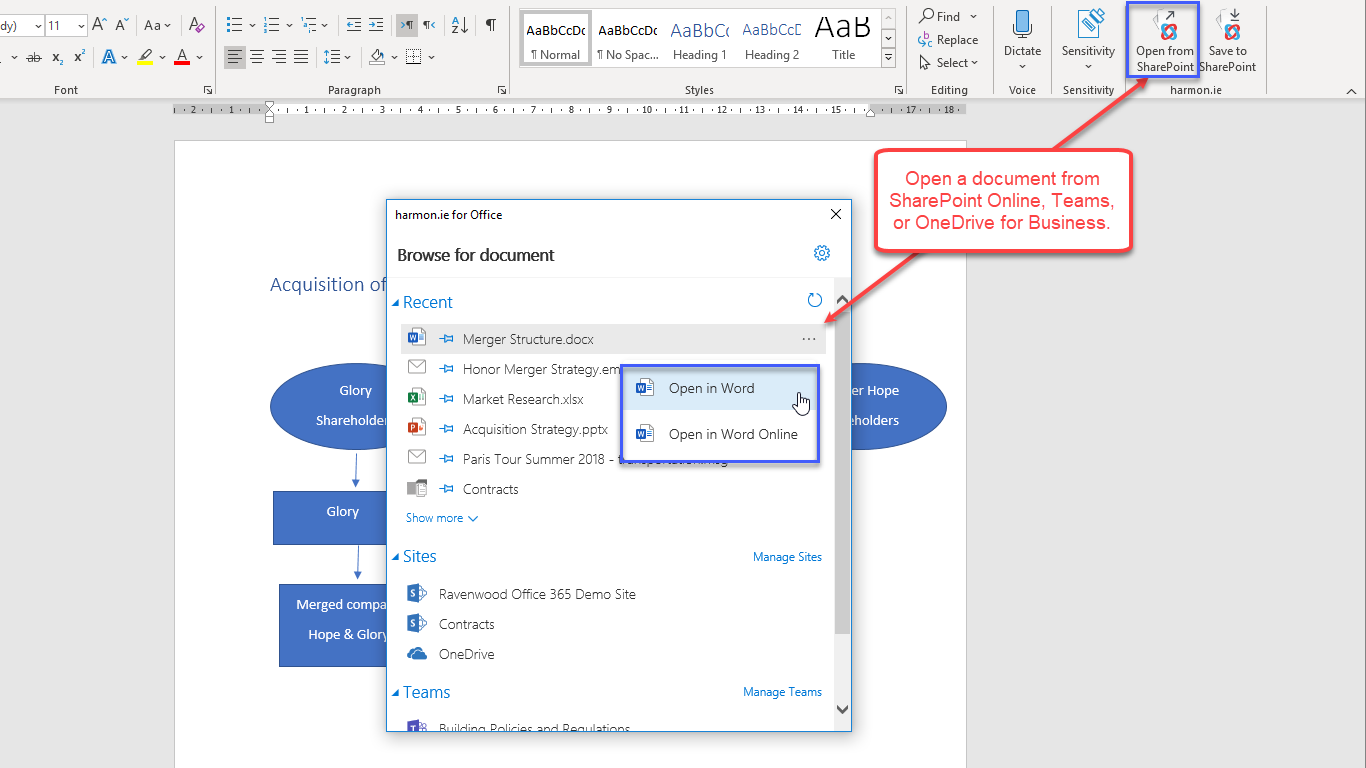Collapse the Teams section
The image size is (1366, 768).
point(395,693)
